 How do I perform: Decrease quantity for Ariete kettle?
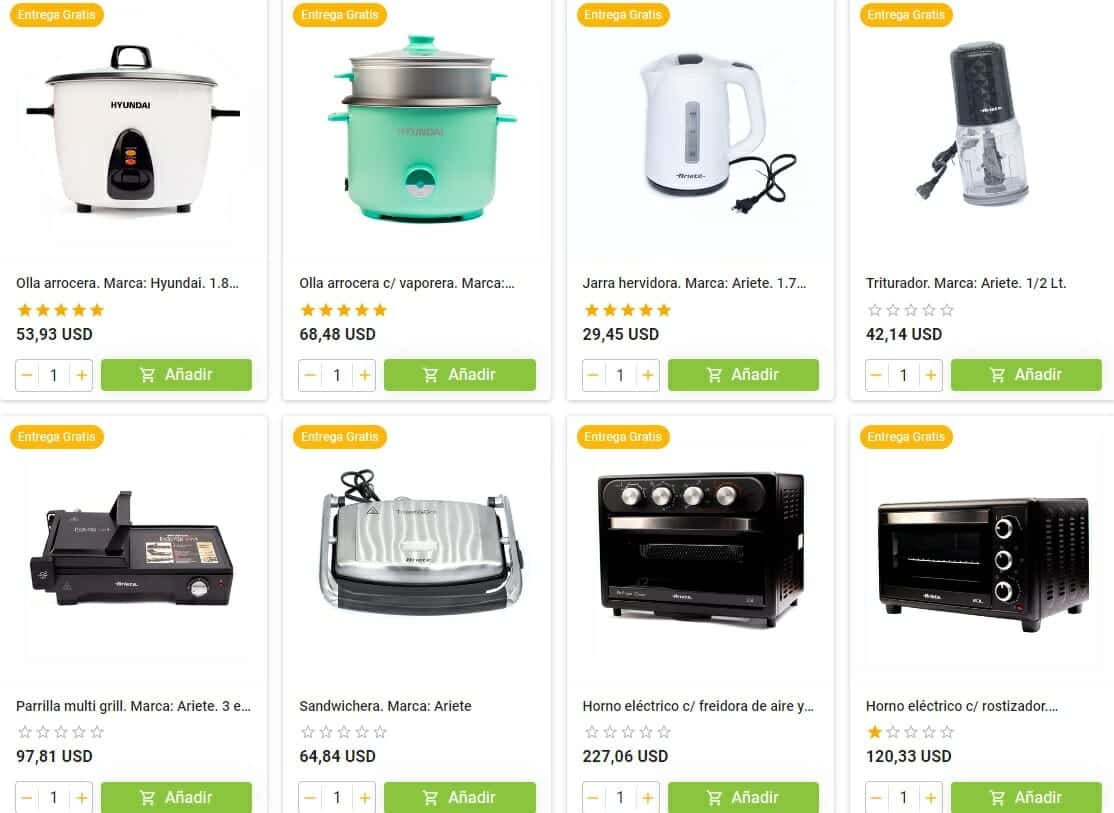coord(593,375)
